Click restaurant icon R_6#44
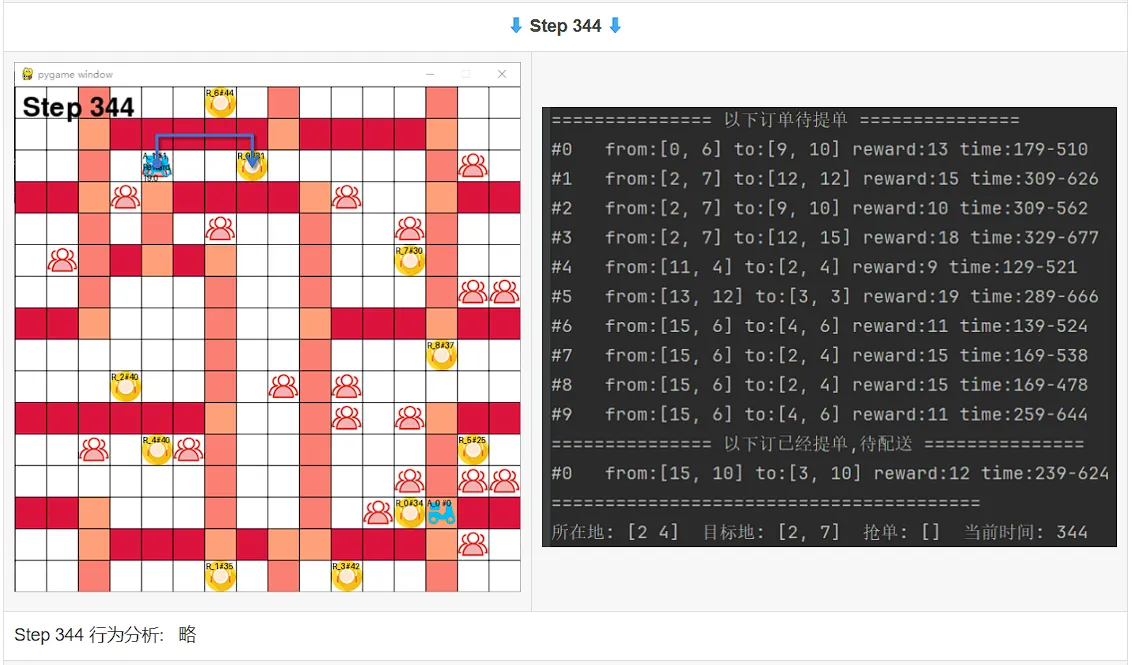Viewport: 1132px width, 665px height. [220, 103]
